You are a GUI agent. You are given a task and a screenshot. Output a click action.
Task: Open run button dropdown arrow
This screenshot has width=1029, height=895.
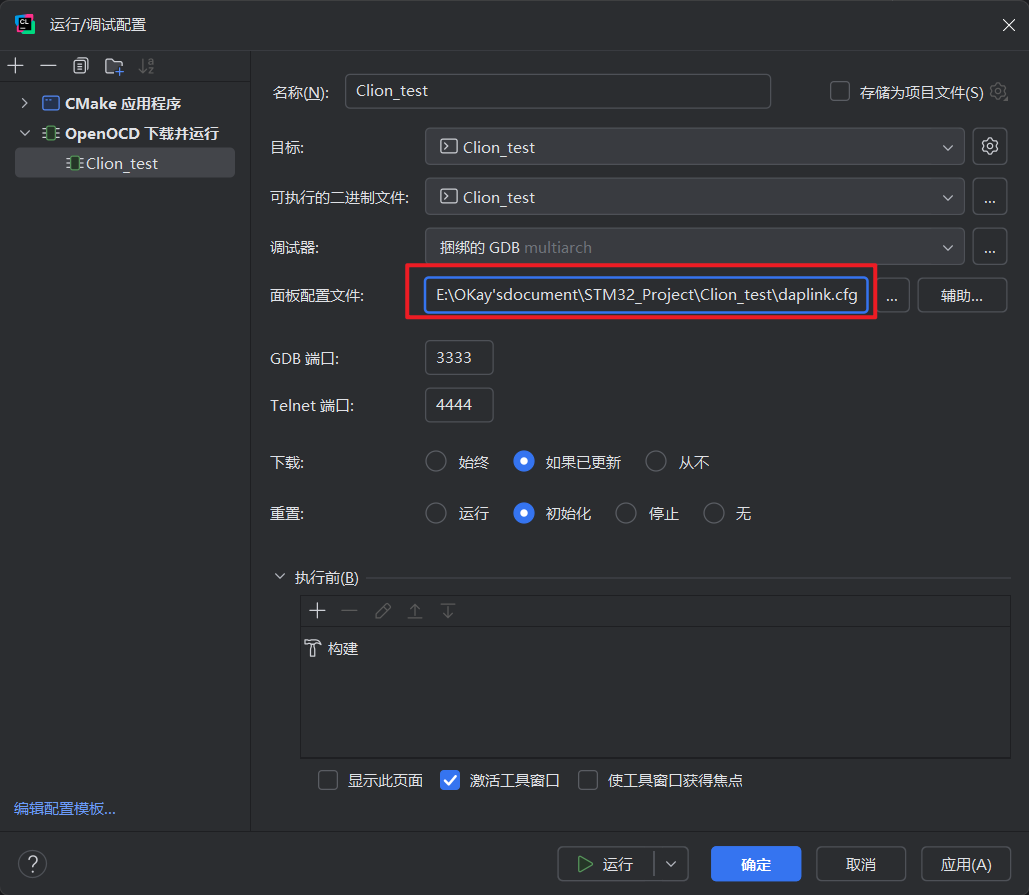coord(671,864)
